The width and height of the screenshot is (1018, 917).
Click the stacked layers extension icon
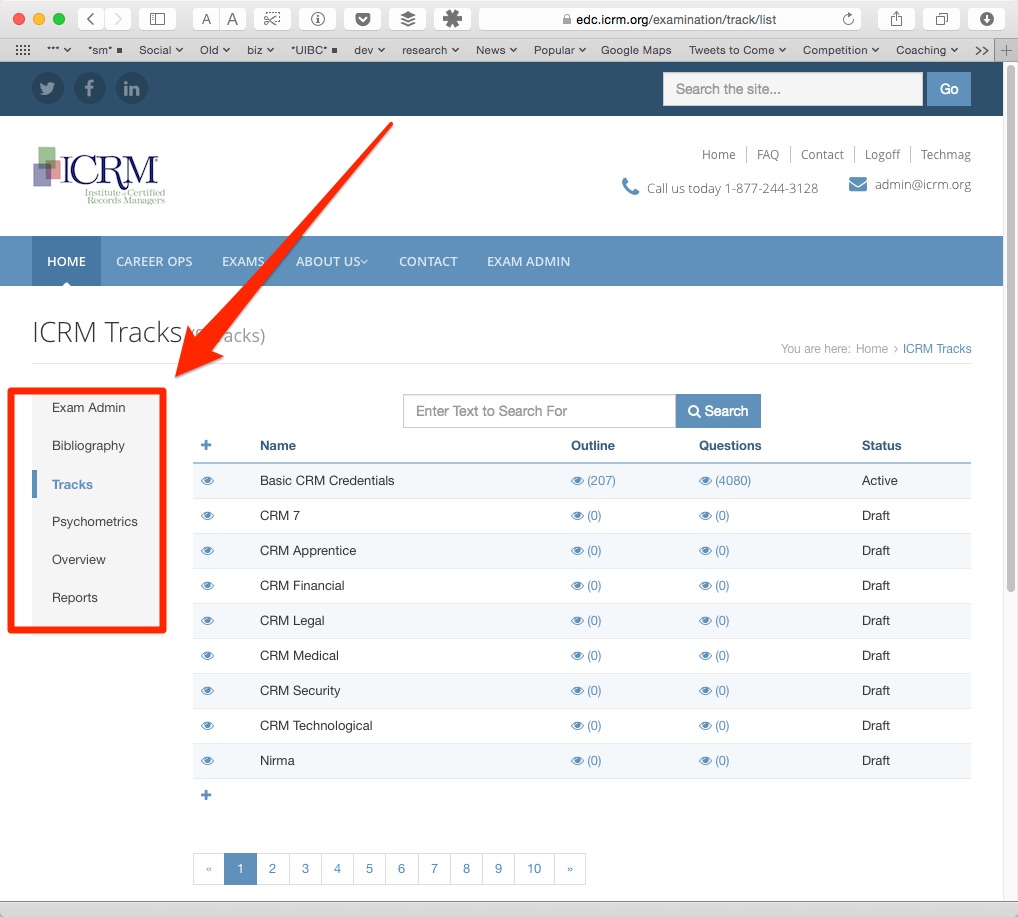[408, 19]
